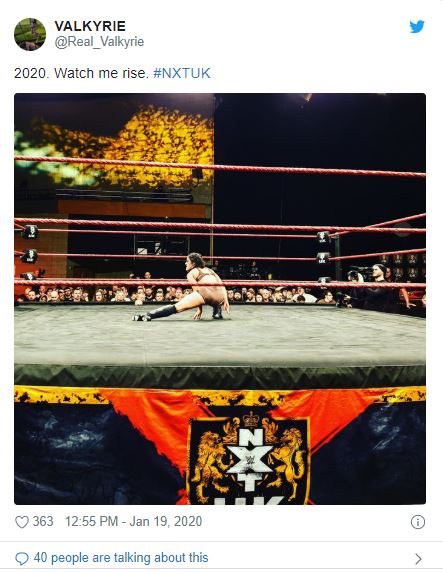Follow the #NXTUK hashtag link
The image size is (443, 573).
pos(181,73)
